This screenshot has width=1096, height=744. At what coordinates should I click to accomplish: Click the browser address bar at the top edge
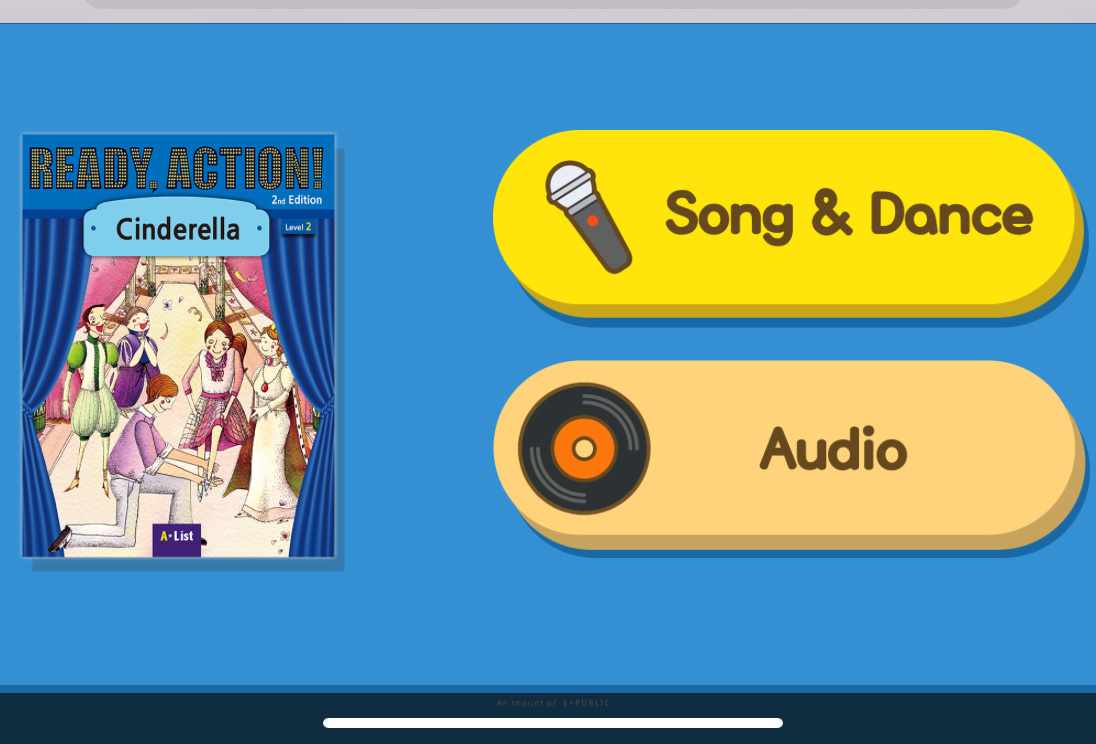pos(552,3)
